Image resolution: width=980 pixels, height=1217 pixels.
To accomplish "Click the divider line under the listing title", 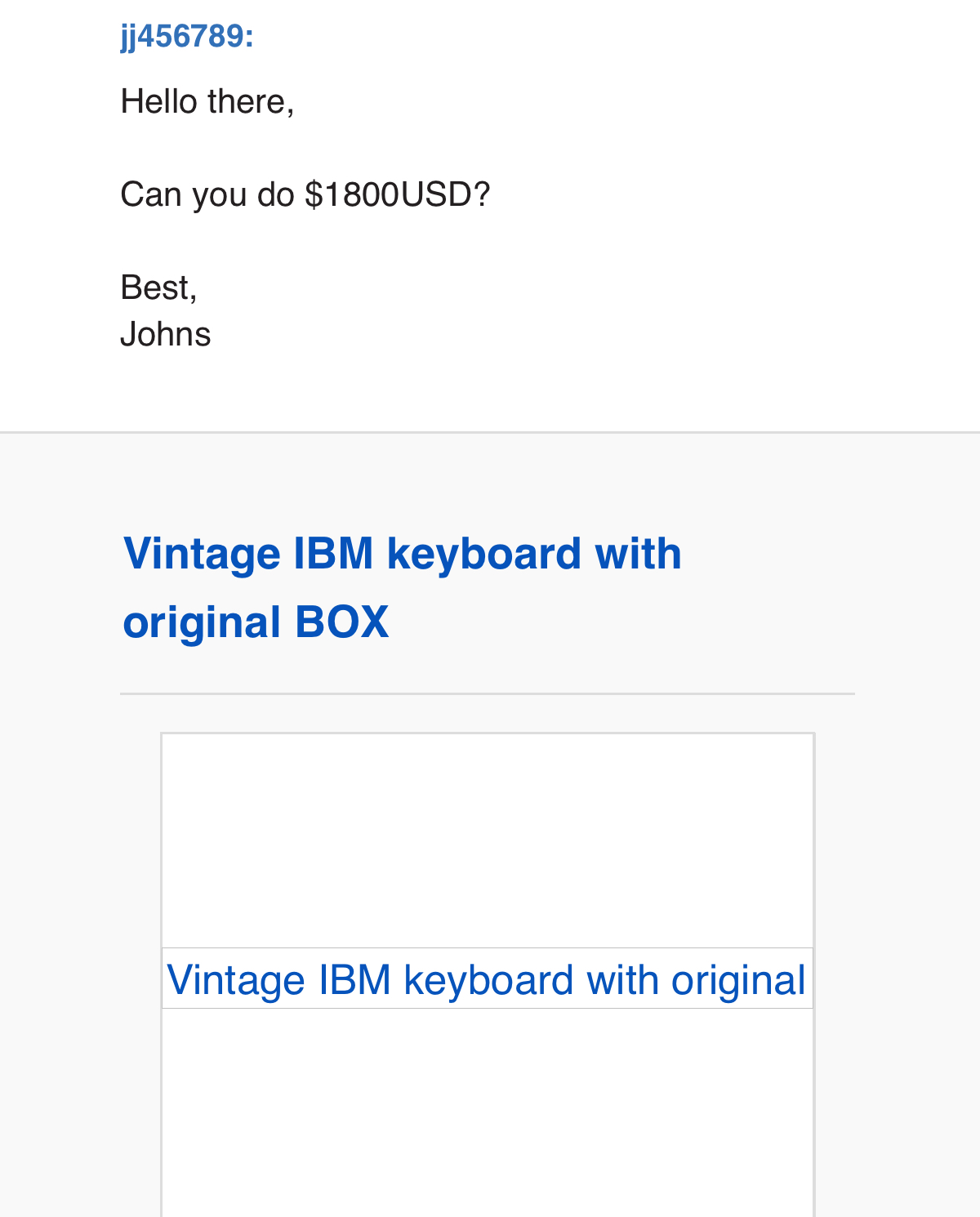I will point(488,693).
